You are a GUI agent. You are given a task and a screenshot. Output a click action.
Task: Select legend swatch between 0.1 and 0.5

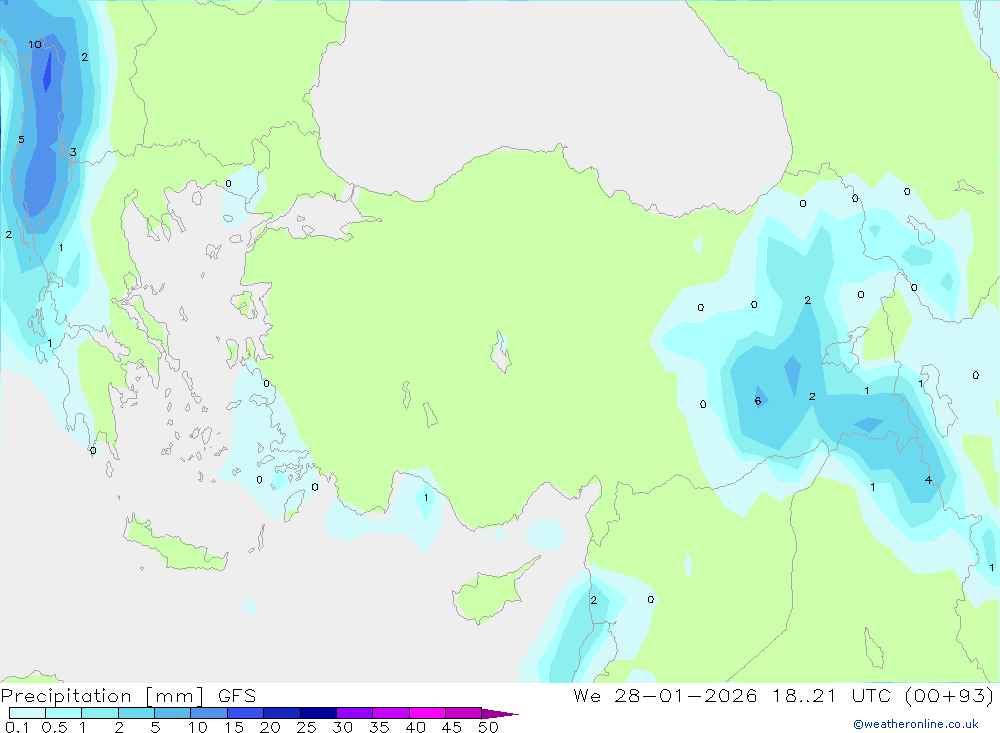27,713
